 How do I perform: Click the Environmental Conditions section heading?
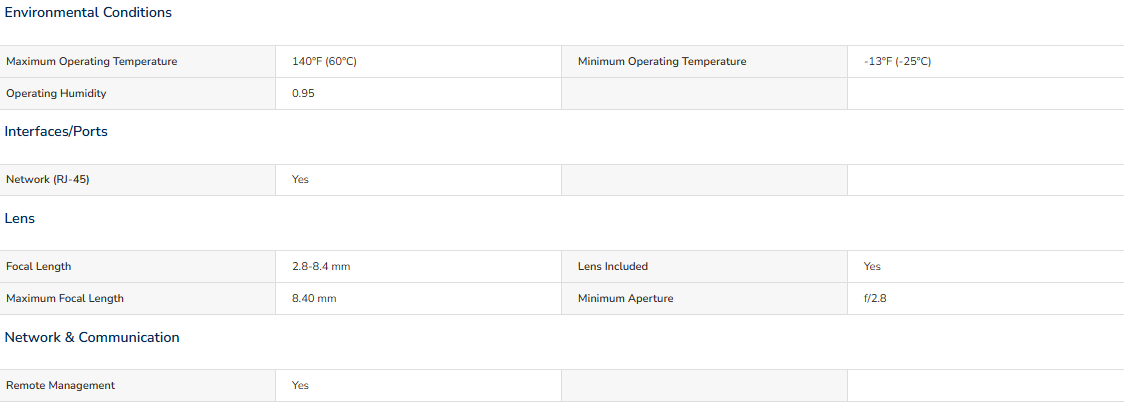coord(88,12)
